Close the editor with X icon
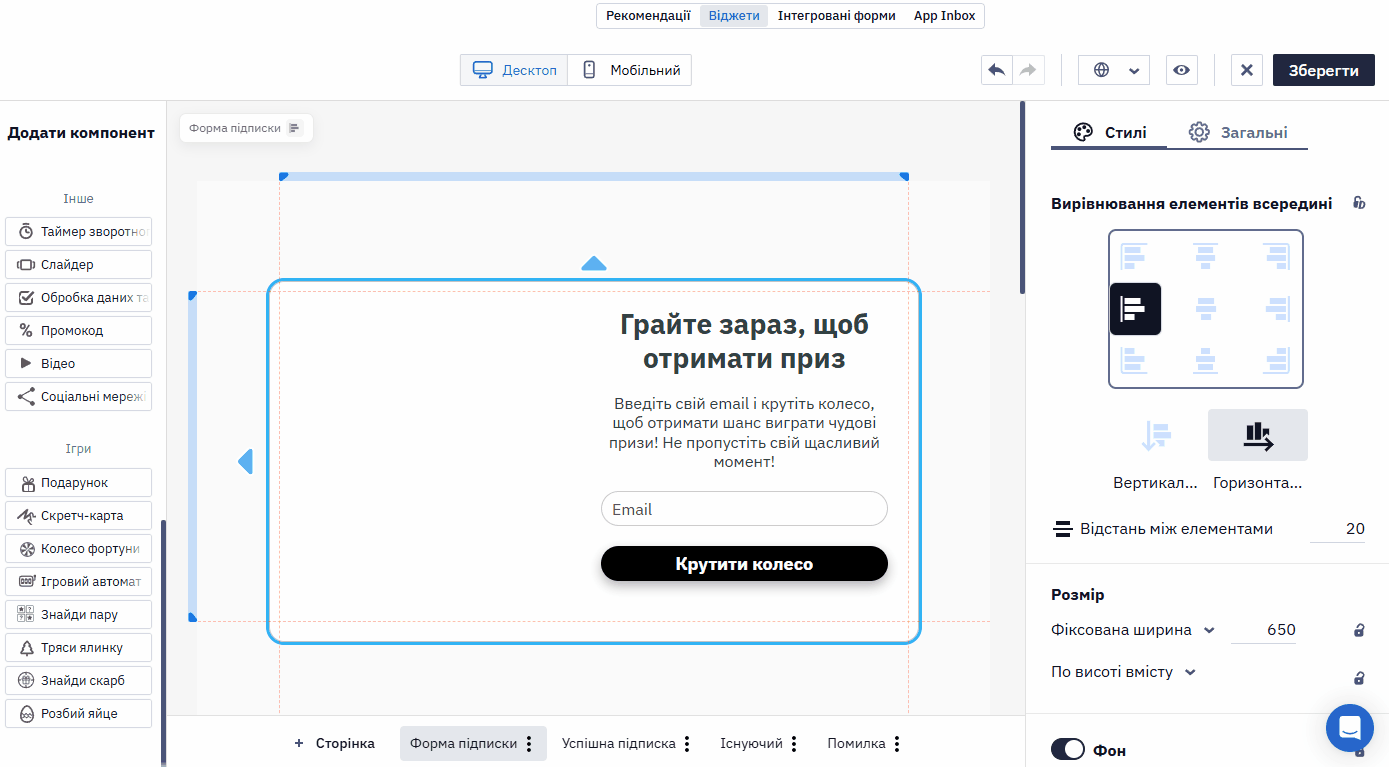Screen dimensions: 1389x767 tap(1246, 70)
